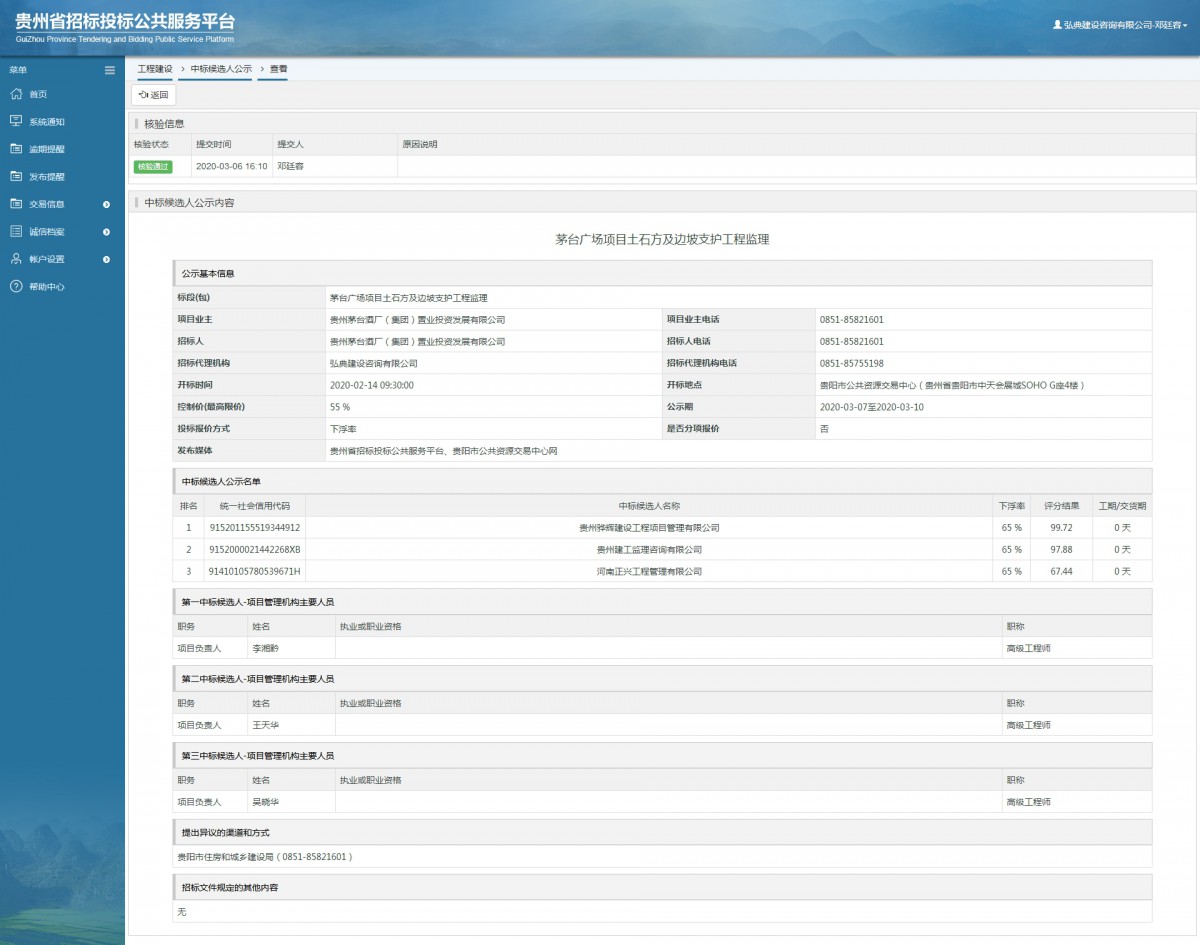1200x945 pixels.
Task: Click the question mark icon beside 帮助中心
Action: (15, 286)
